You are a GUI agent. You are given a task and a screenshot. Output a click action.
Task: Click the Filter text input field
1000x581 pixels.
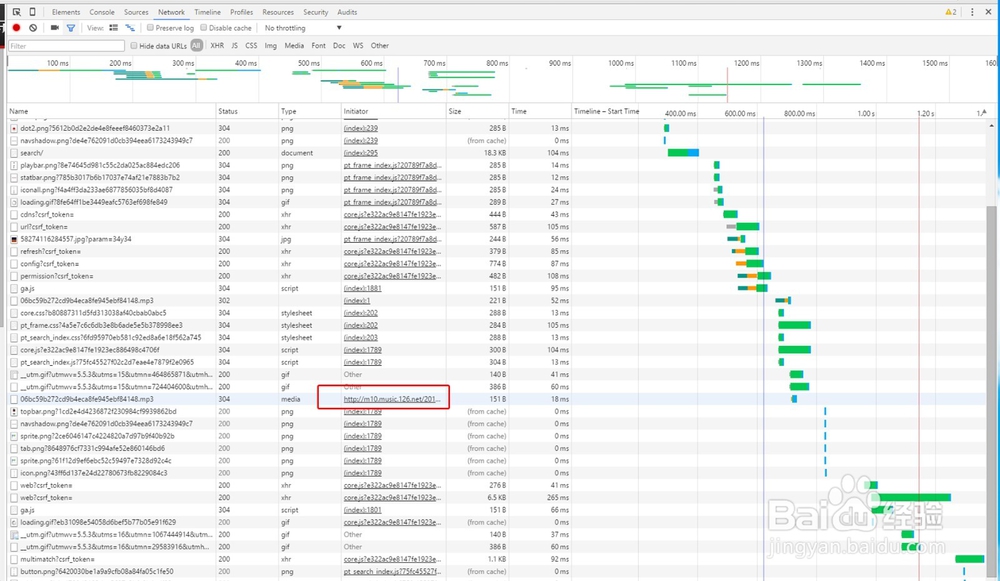pyautogui.click(x=66, y=46)
